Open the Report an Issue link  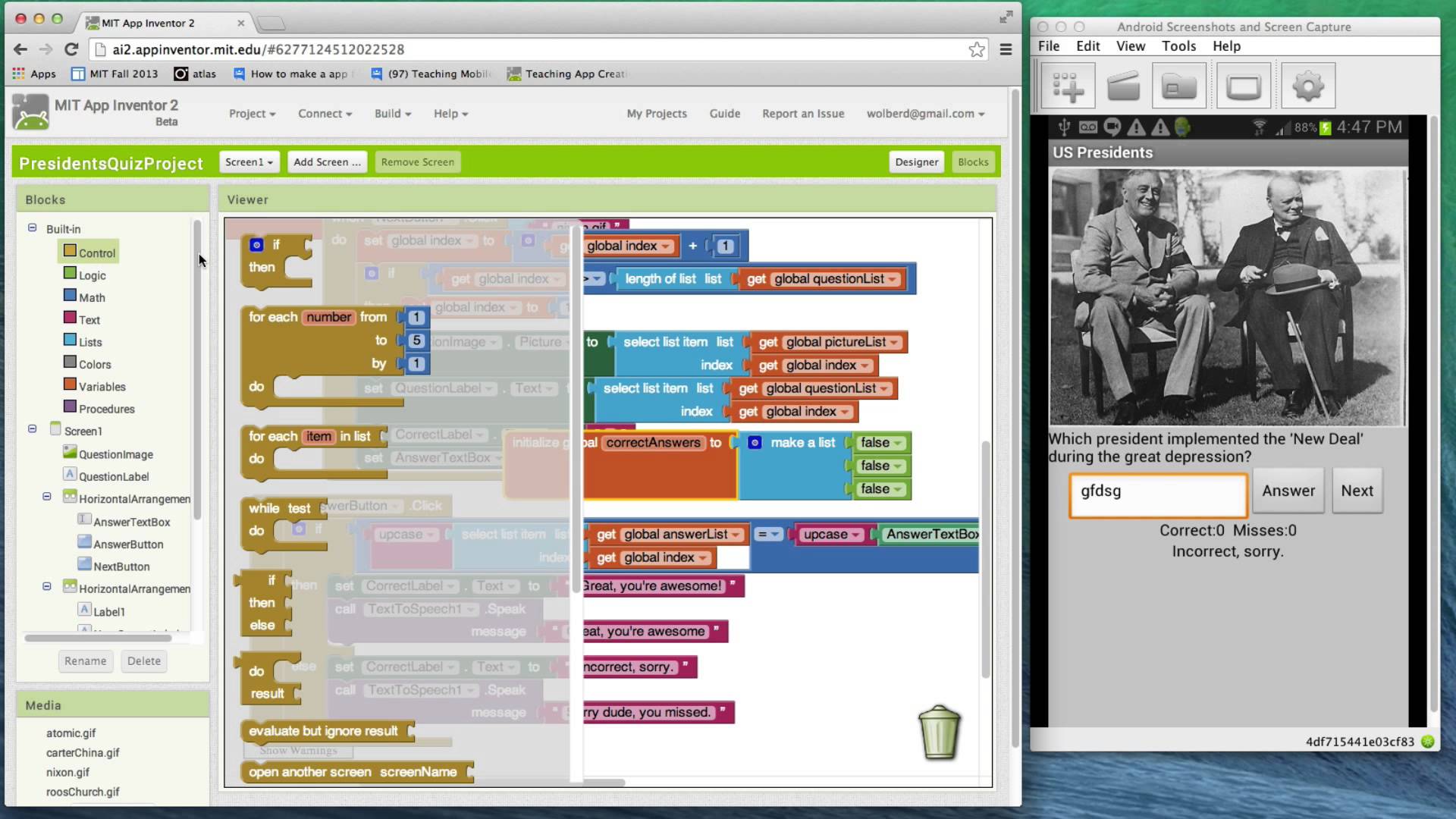[803, 114]
